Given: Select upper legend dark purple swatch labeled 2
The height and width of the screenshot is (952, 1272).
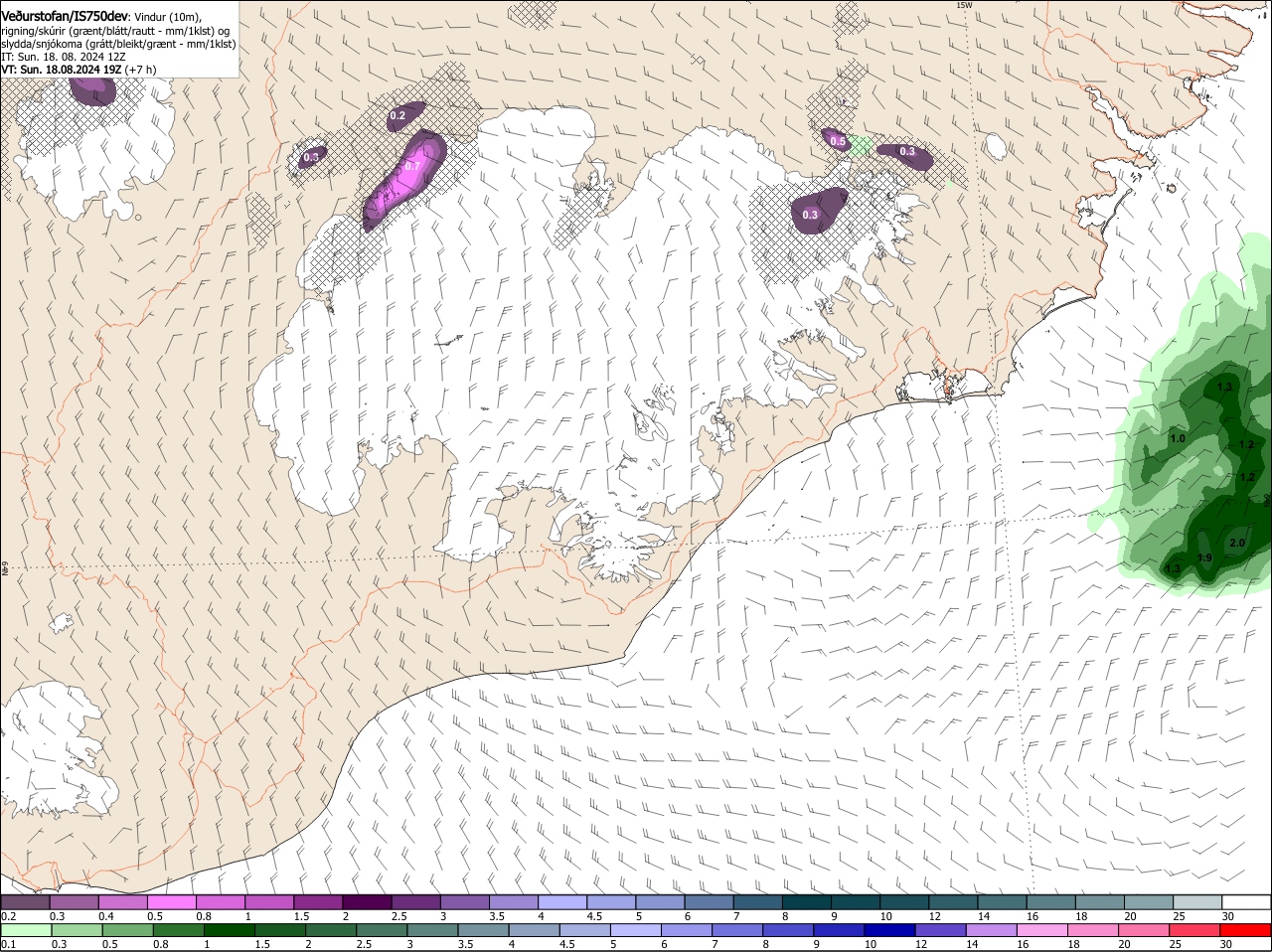Looking at the screenshot, I should pos(367,901).
